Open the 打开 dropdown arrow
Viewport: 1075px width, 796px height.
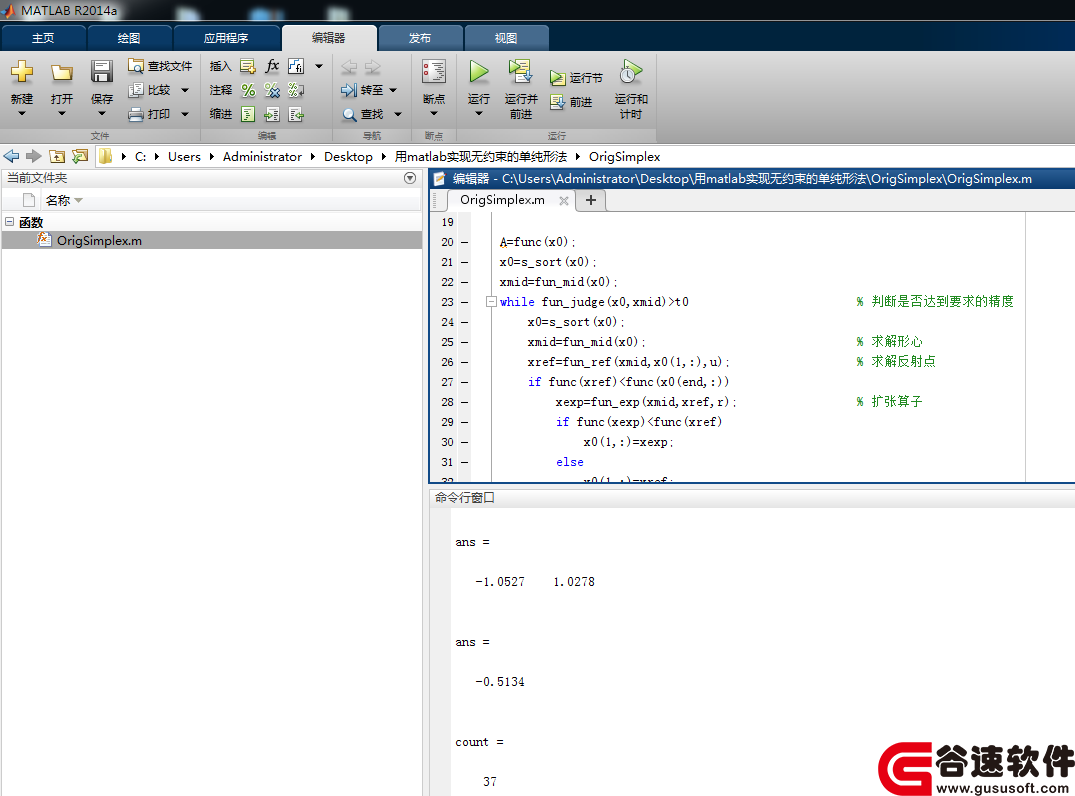tap(62, 114)
